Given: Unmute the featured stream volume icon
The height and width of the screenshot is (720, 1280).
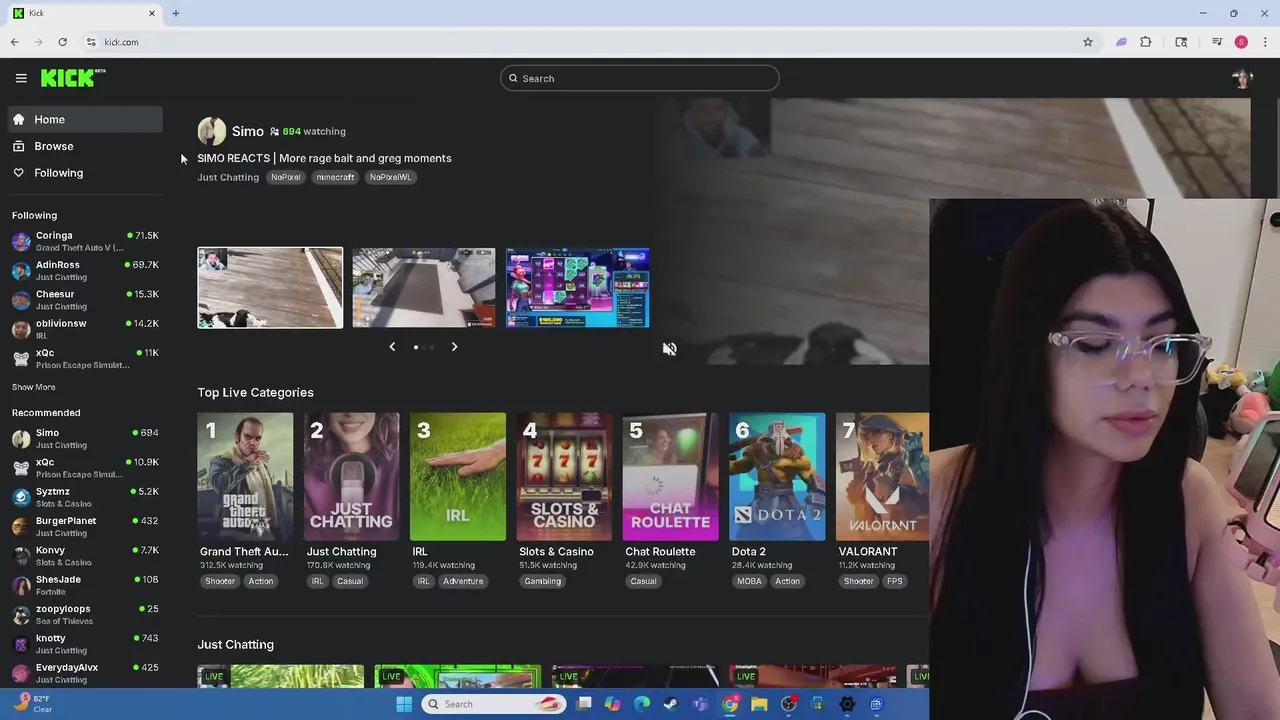Looking at the screenshot, I should click(669, 349).
